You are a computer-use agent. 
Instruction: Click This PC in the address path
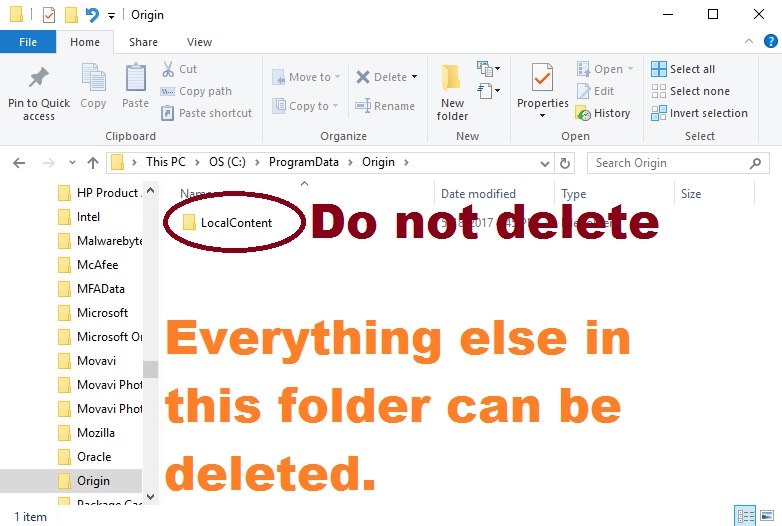tap(166, 162)
